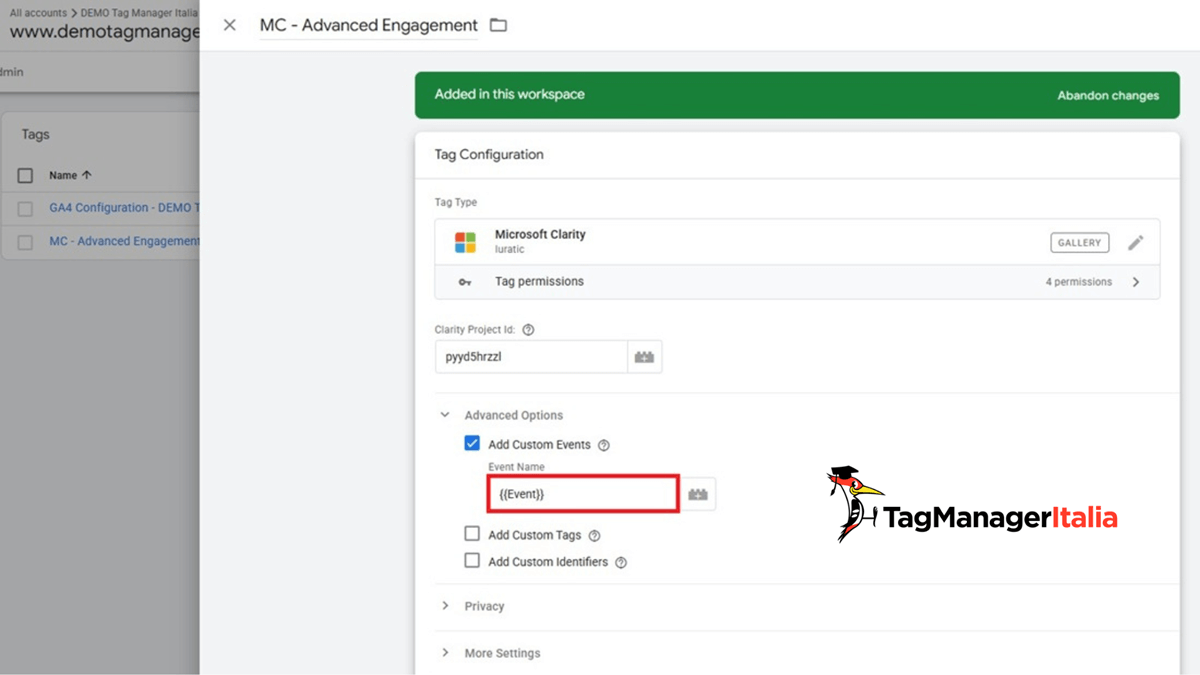Viewport: 1200px width, 675px height.
Task: Enable Add Custom Tags
Action: 472,533
